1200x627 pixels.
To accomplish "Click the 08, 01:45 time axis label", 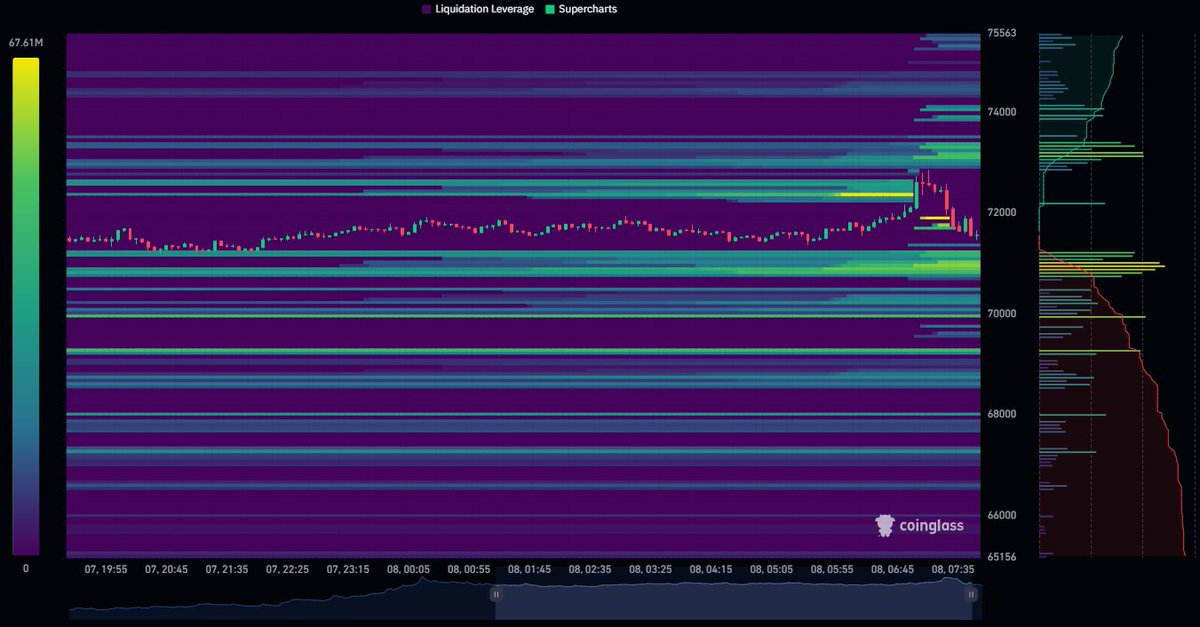I will (x=529, y=569).
